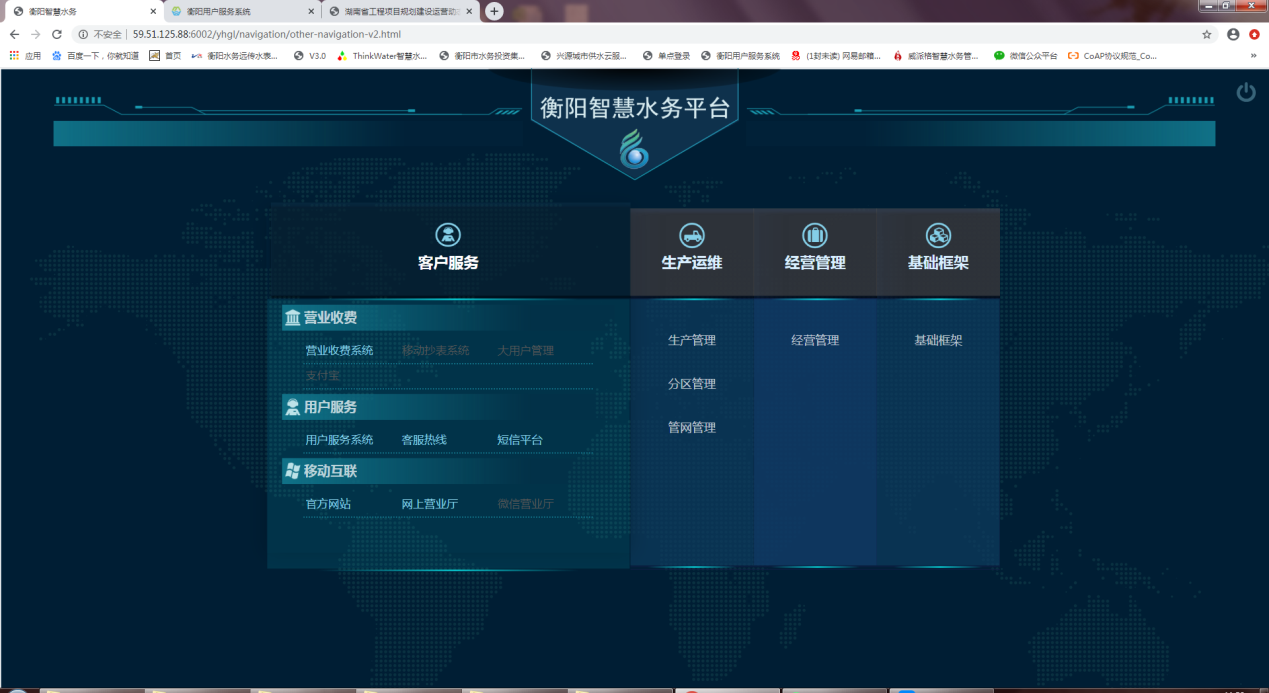Bookmark this page with star icon
This screenshot has height=693, width=1269.
pyautogui.click(x=1207, y=34)
